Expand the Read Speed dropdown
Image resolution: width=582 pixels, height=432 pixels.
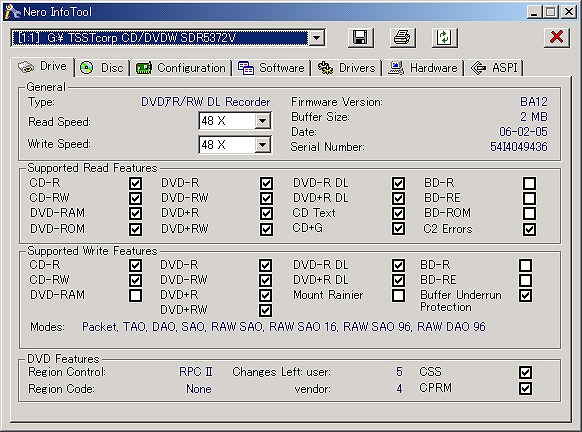[x=262, y=121]
